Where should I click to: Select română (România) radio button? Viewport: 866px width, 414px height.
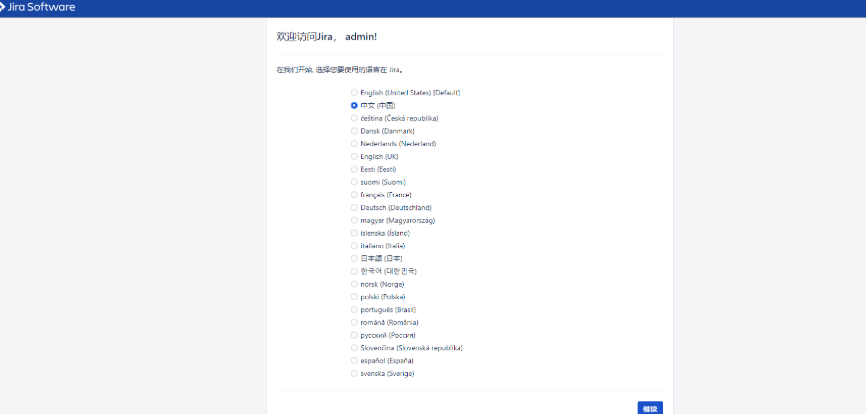point(355,322)
